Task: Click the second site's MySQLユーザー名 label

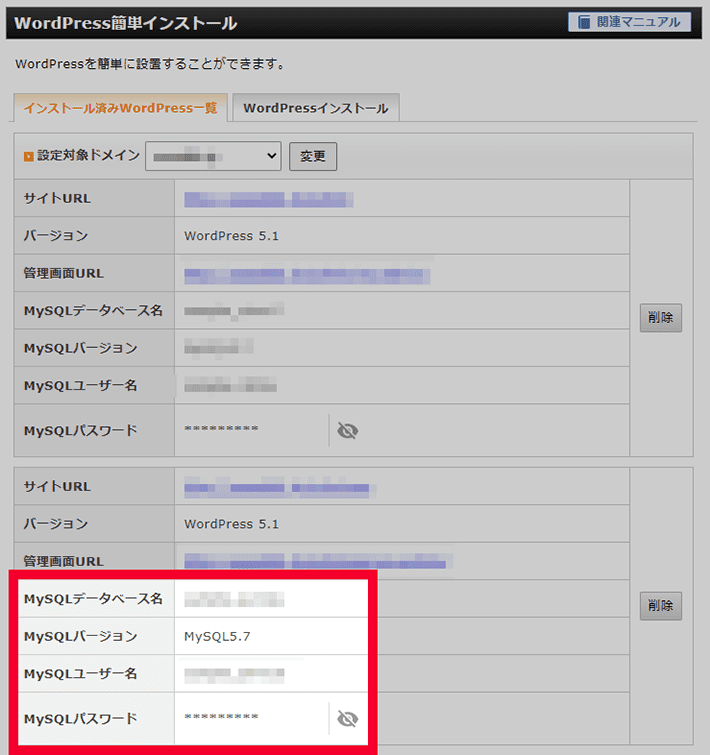Action: 81,674
